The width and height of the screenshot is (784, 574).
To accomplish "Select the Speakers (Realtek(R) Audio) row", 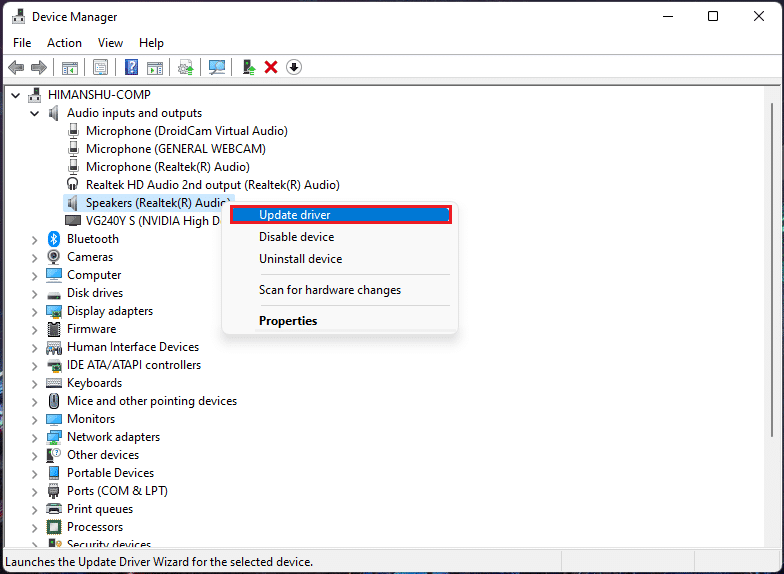I will [148, 203].
